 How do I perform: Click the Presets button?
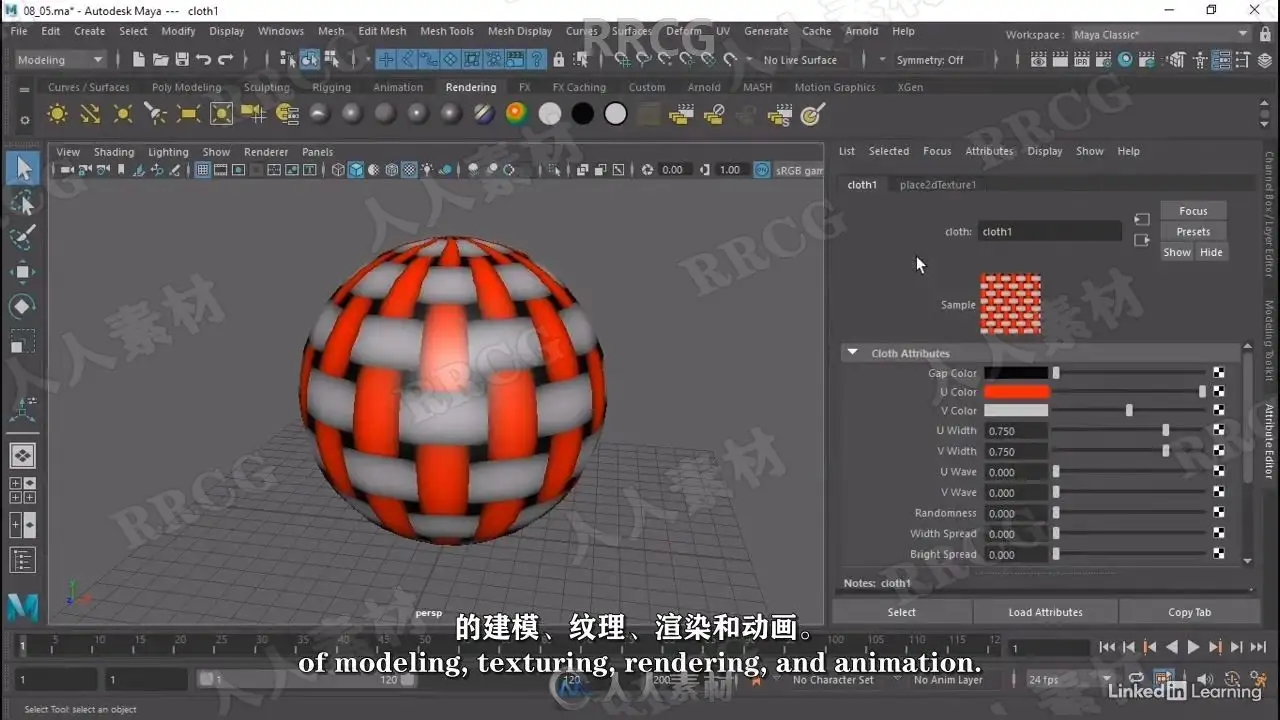pyautogui.click(x=1193, y=232)
